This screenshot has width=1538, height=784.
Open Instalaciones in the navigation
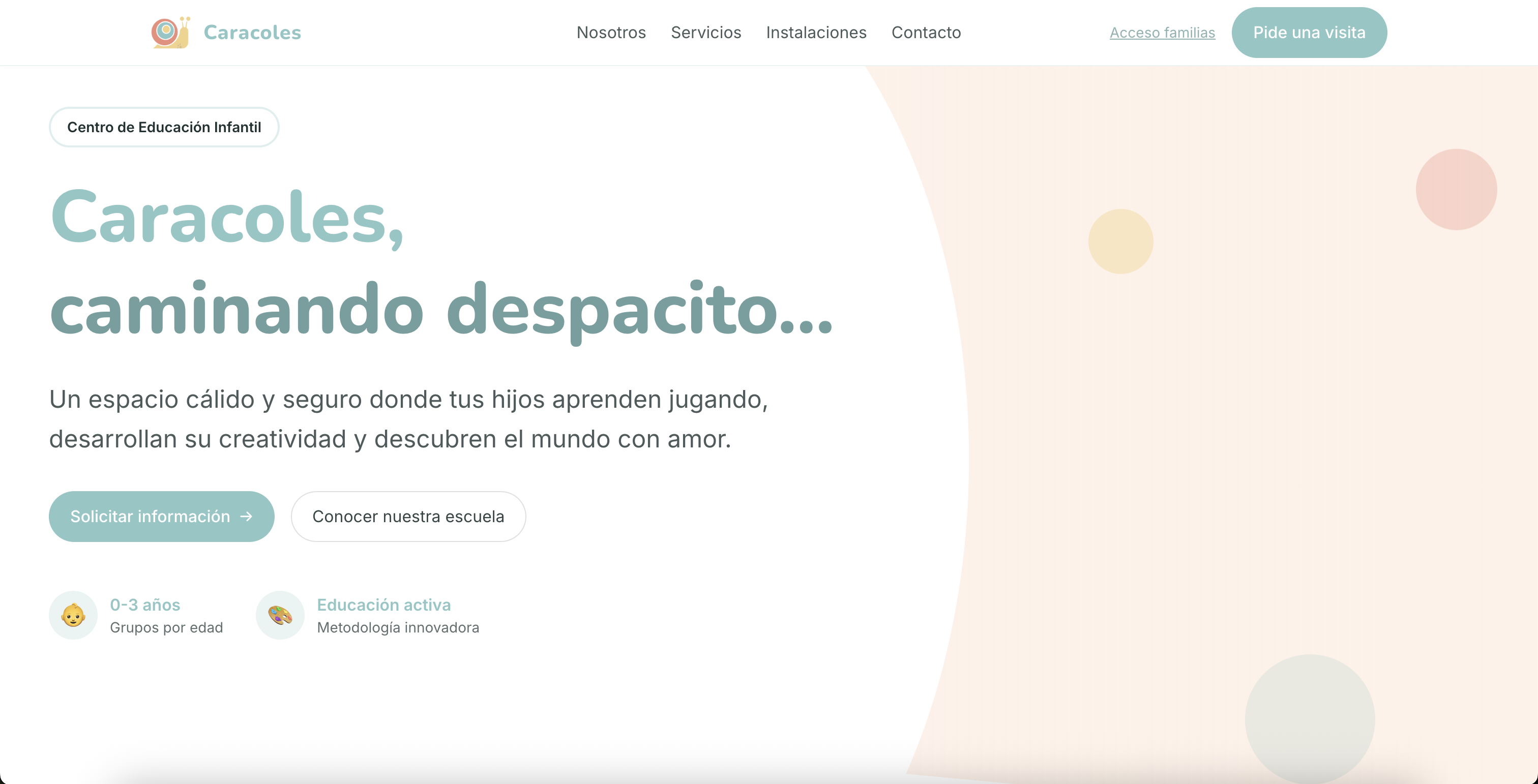click(x=816, y=32)
